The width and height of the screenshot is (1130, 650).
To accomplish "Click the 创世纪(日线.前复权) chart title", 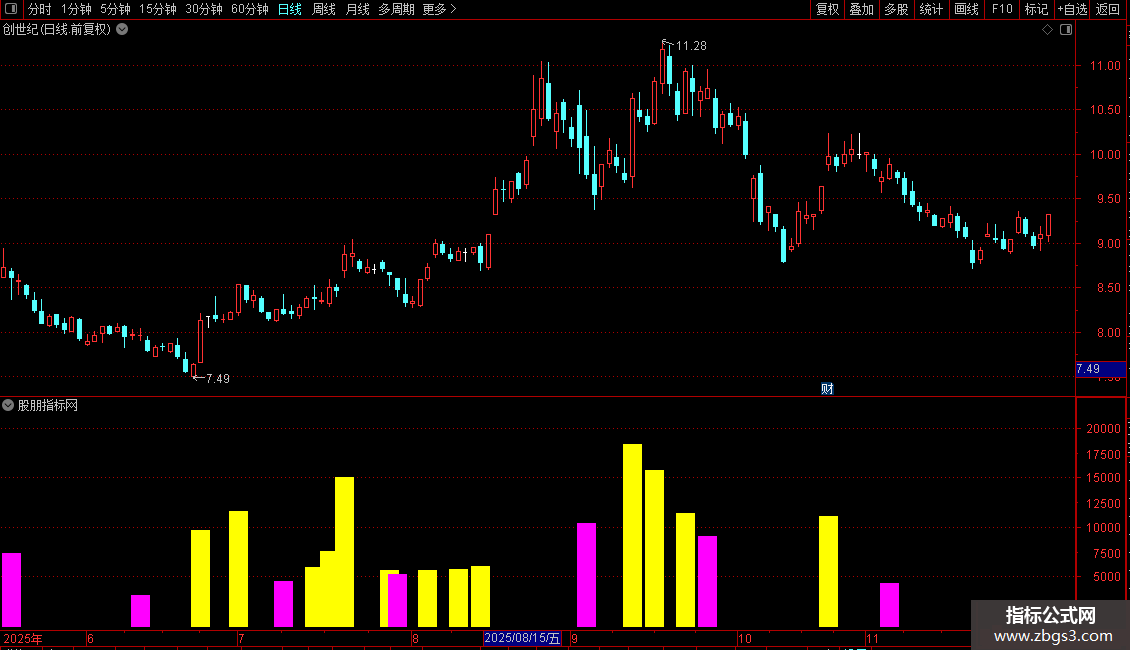I will coord(57,30).
